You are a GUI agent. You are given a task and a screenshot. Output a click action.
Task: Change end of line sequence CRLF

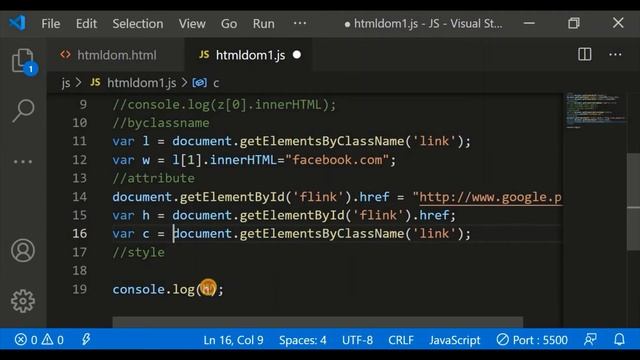tap(401, 340)
